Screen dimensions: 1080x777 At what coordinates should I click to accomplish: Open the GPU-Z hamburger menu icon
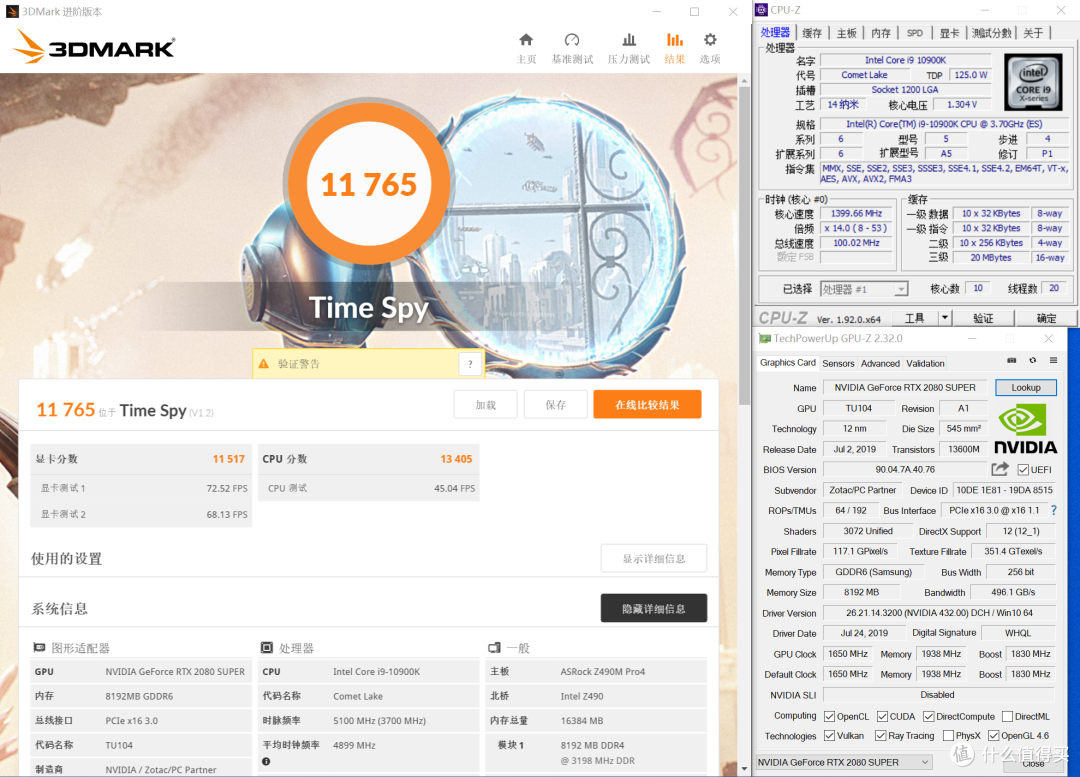1053,360
